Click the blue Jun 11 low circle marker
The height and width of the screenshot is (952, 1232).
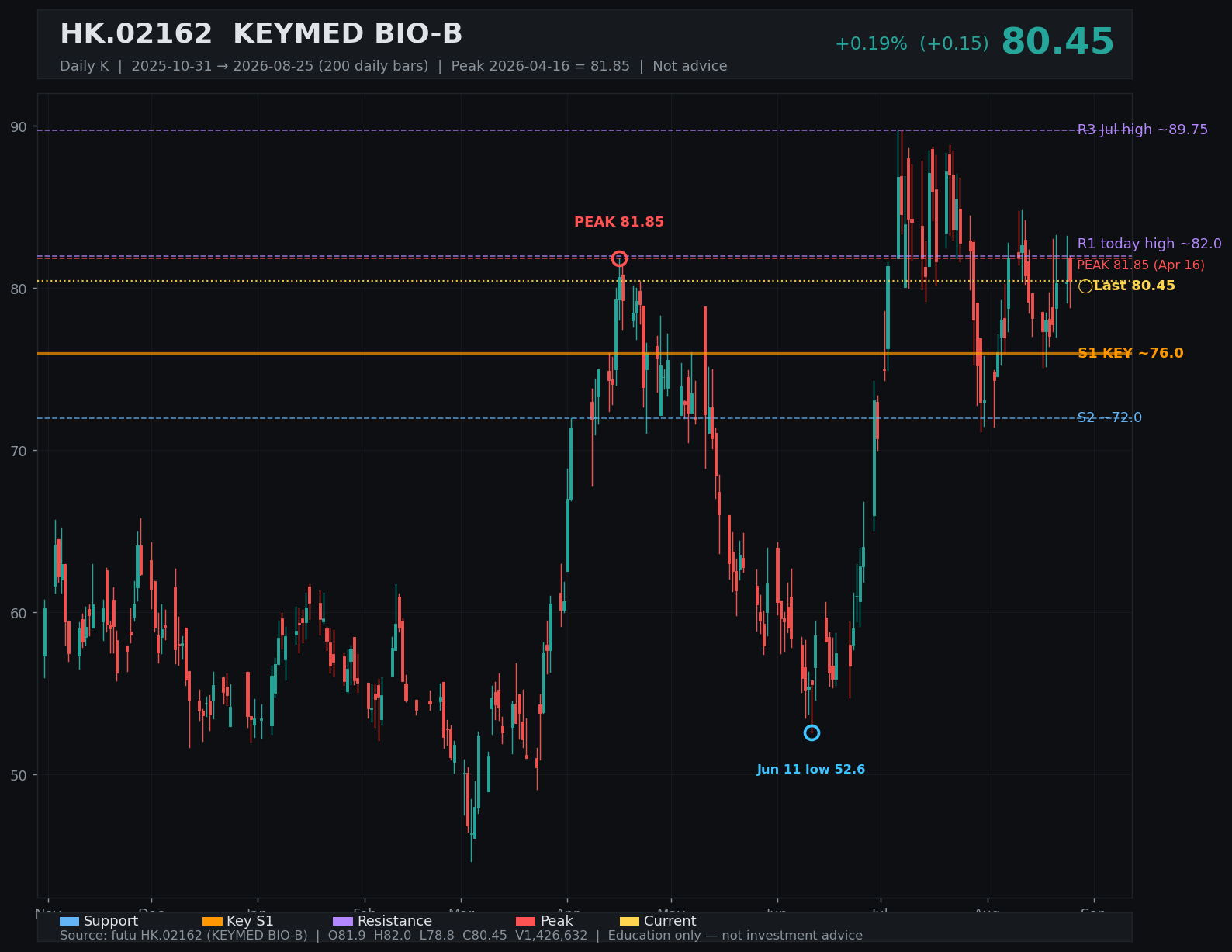(812, 732)
